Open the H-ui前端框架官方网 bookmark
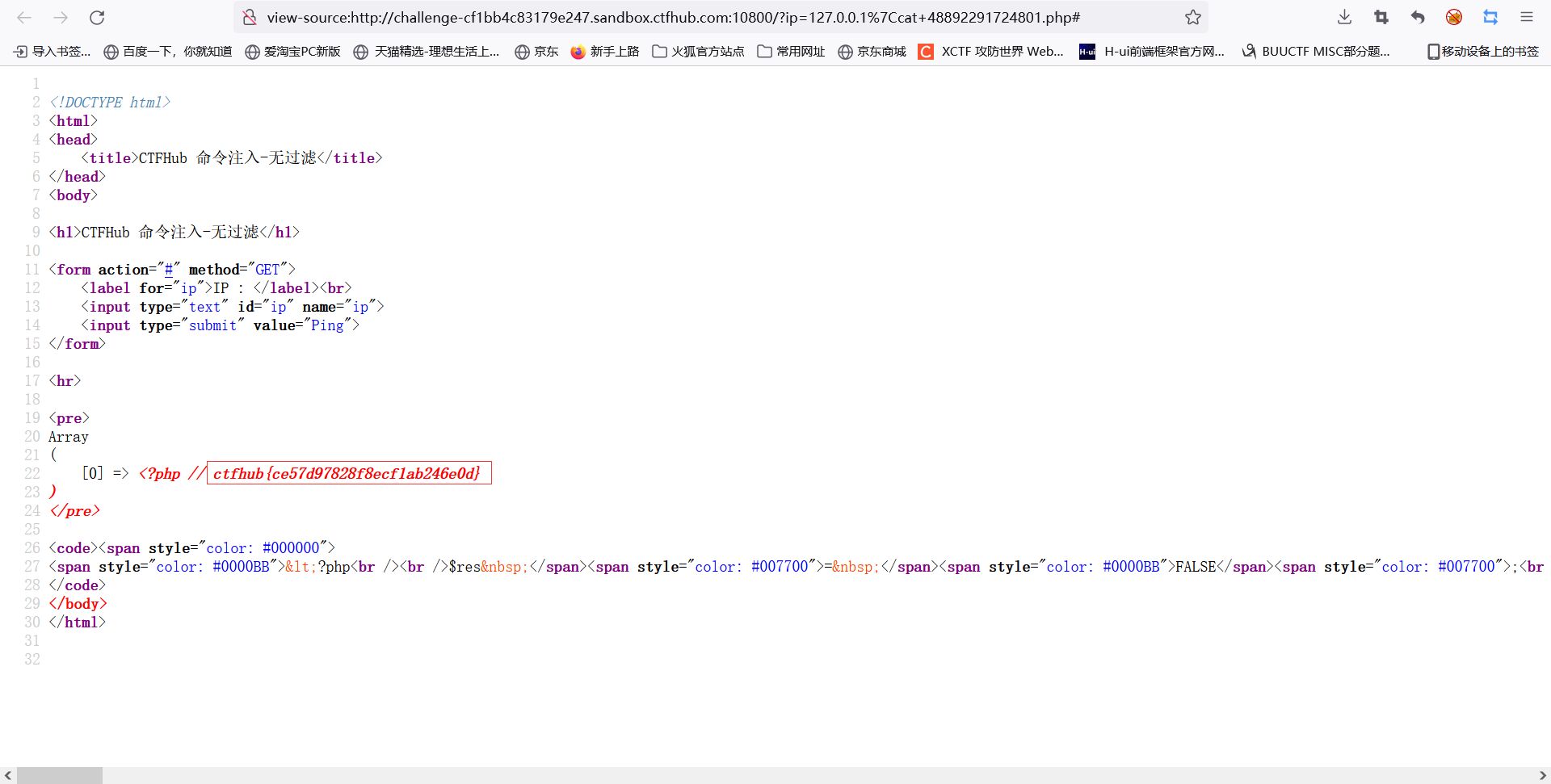1551x784 pixels. [x=1153, y=52]
